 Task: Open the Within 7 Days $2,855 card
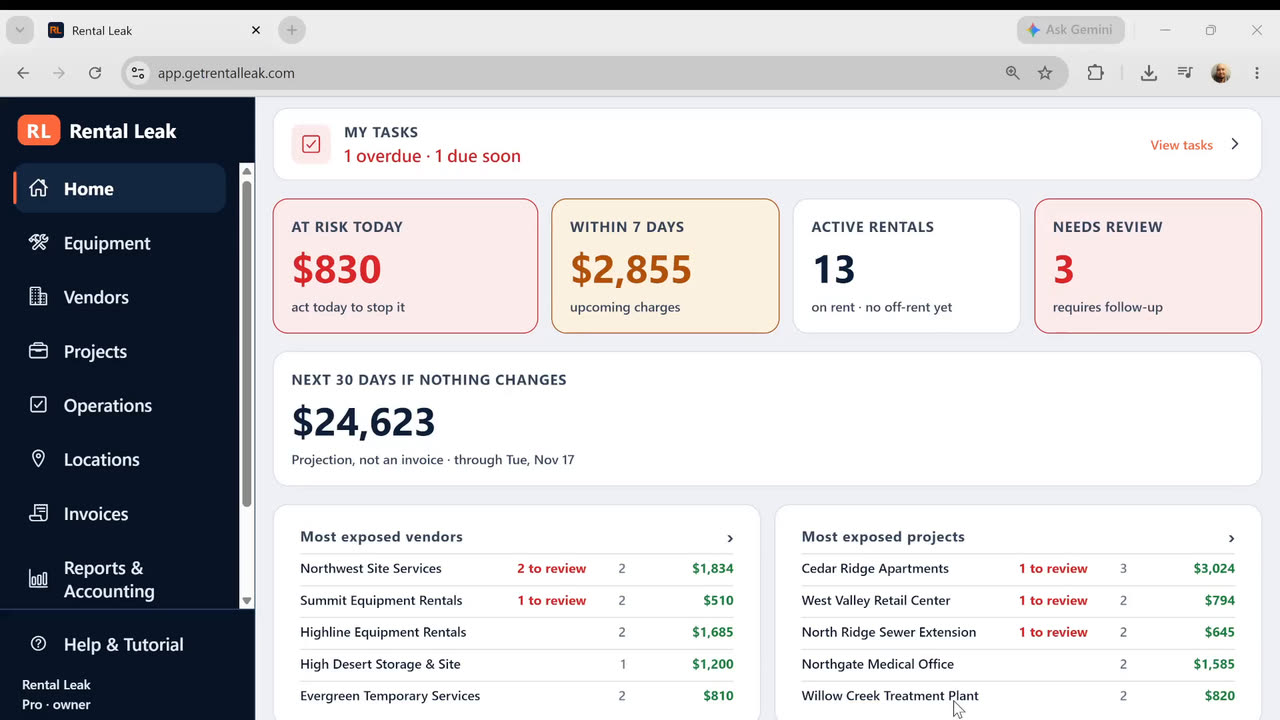665,266
